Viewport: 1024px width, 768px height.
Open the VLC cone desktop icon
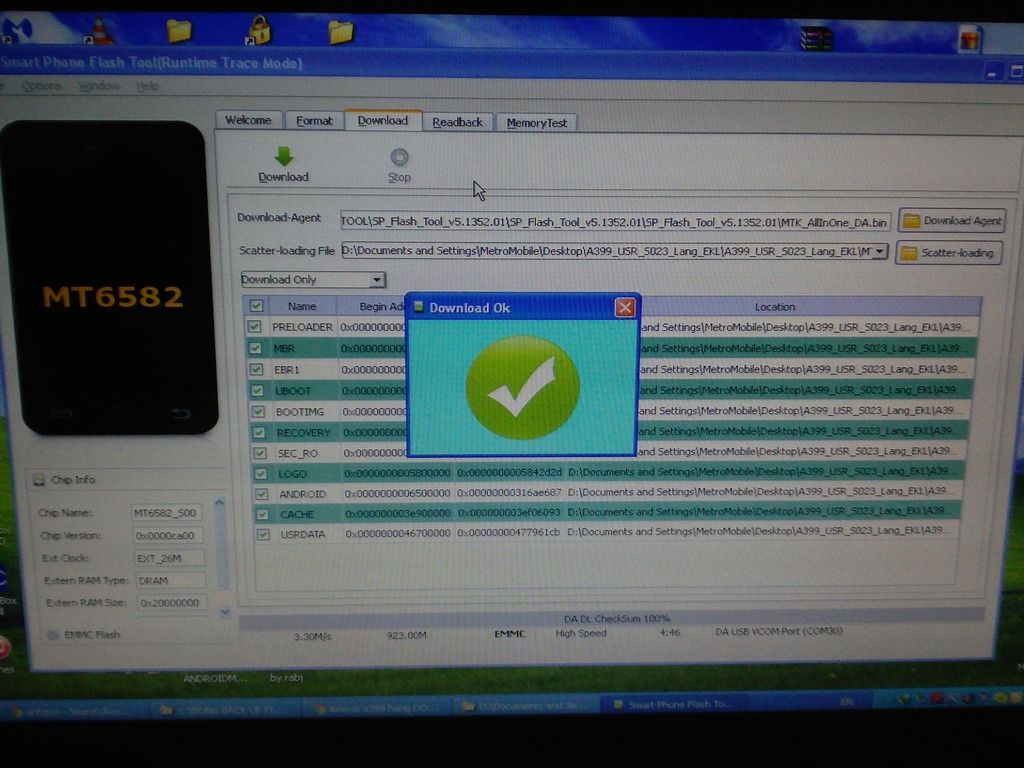click(x=101, y=32)
